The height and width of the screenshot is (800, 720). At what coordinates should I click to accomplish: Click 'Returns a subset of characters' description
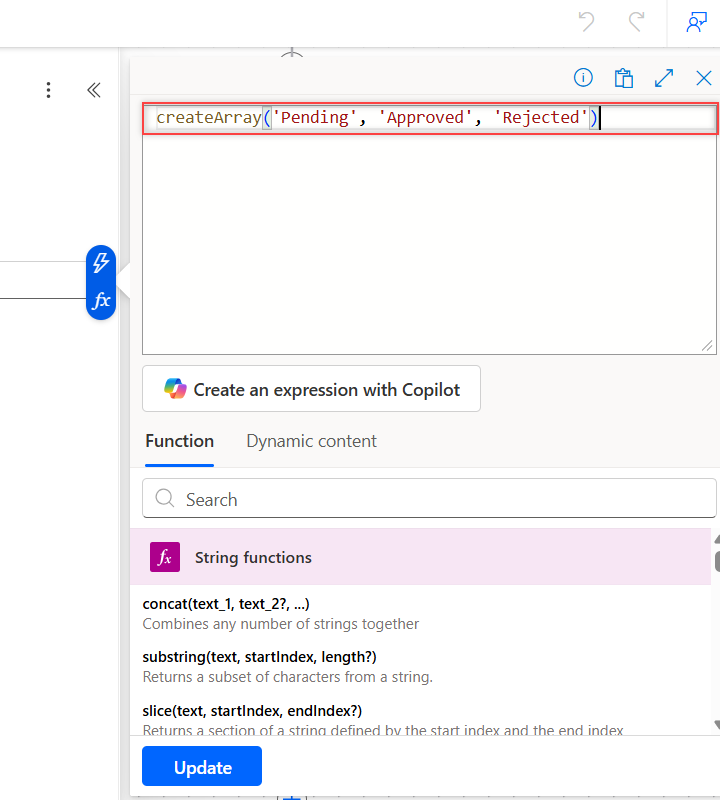[287, 677]
